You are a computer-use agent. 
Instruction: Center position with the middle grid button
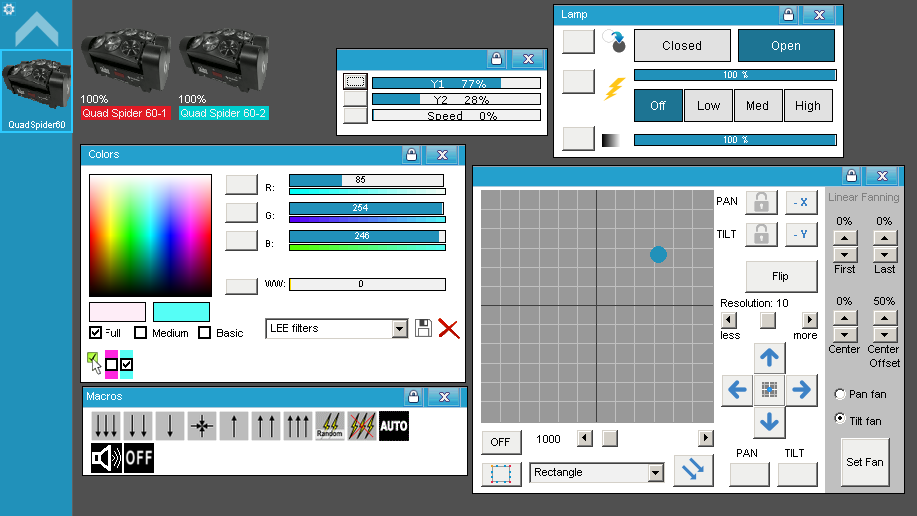pyautogui.click(x=769, y=390)
